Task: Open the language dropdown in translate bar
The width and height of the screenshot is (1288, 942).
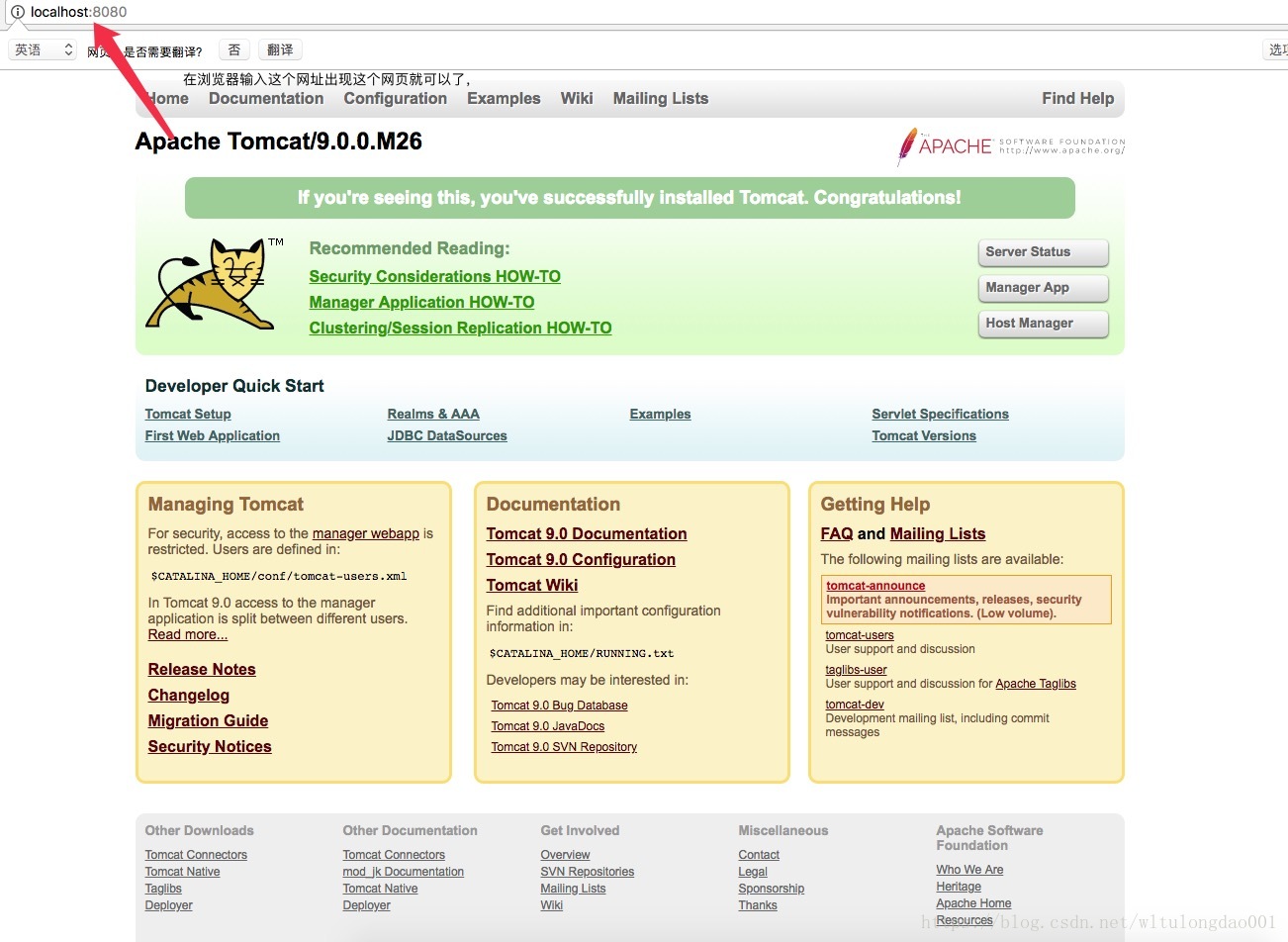Action: (x=44, y=49)
